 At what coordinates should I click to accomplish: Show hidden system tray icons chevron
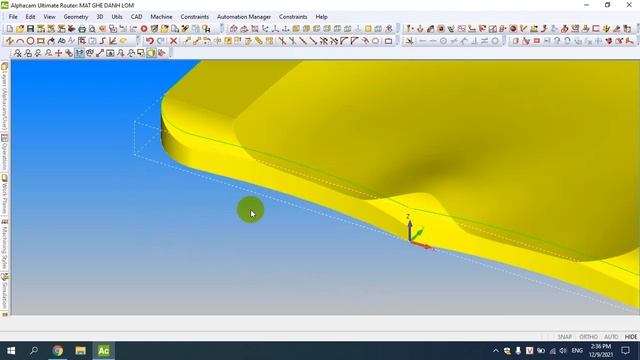point(496,351)
